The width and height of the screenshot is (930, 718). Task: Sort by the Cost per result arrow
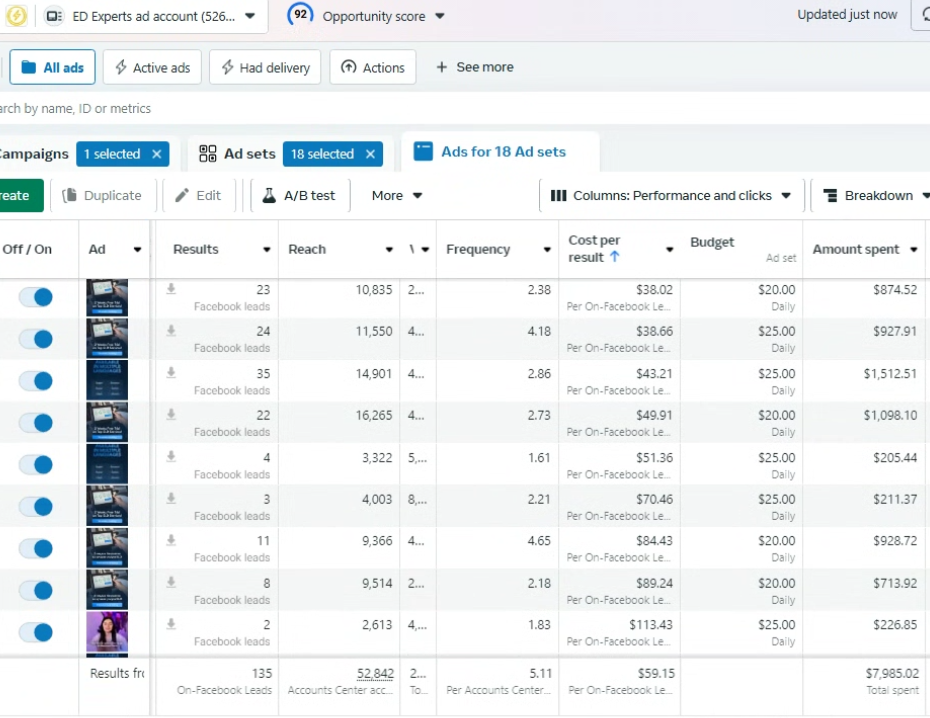(x=614, y=257)
